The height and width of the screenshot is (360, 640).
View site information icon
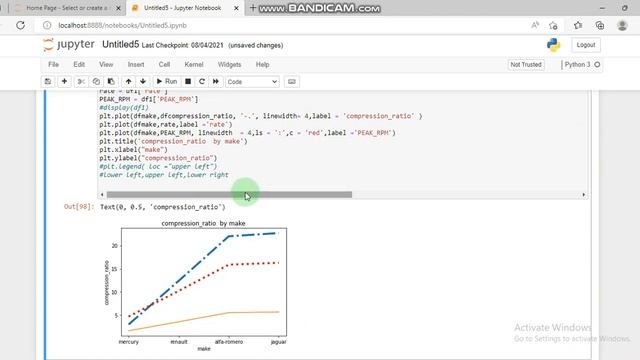coord(47,25)
